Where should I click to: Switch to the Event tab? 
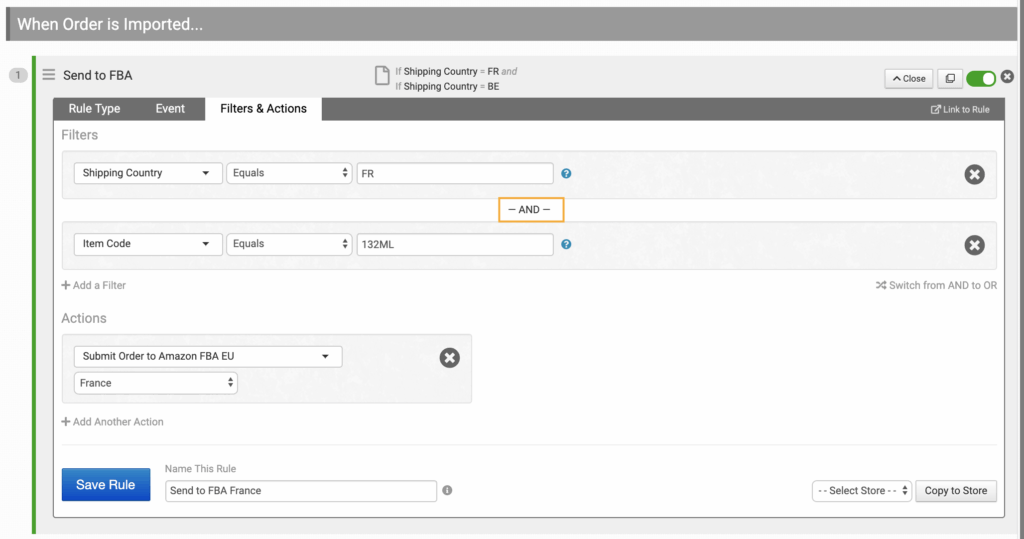(x=170, y=109)
